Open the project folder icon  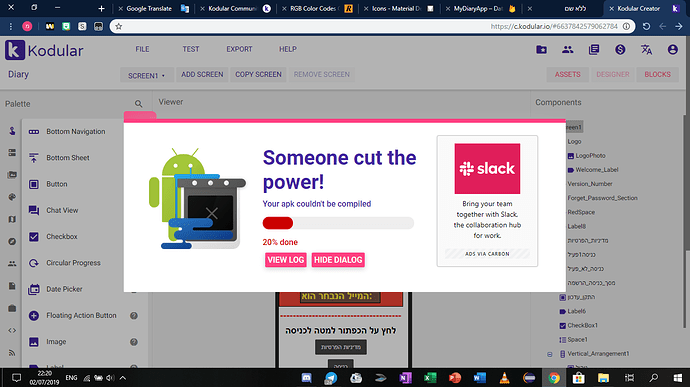coord(541,49)
